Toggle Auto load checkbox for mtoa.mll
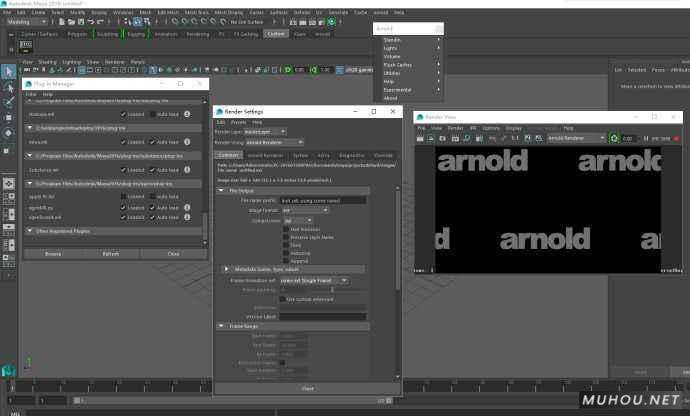This screenshot has height=416, width=690. coord(152,142)
